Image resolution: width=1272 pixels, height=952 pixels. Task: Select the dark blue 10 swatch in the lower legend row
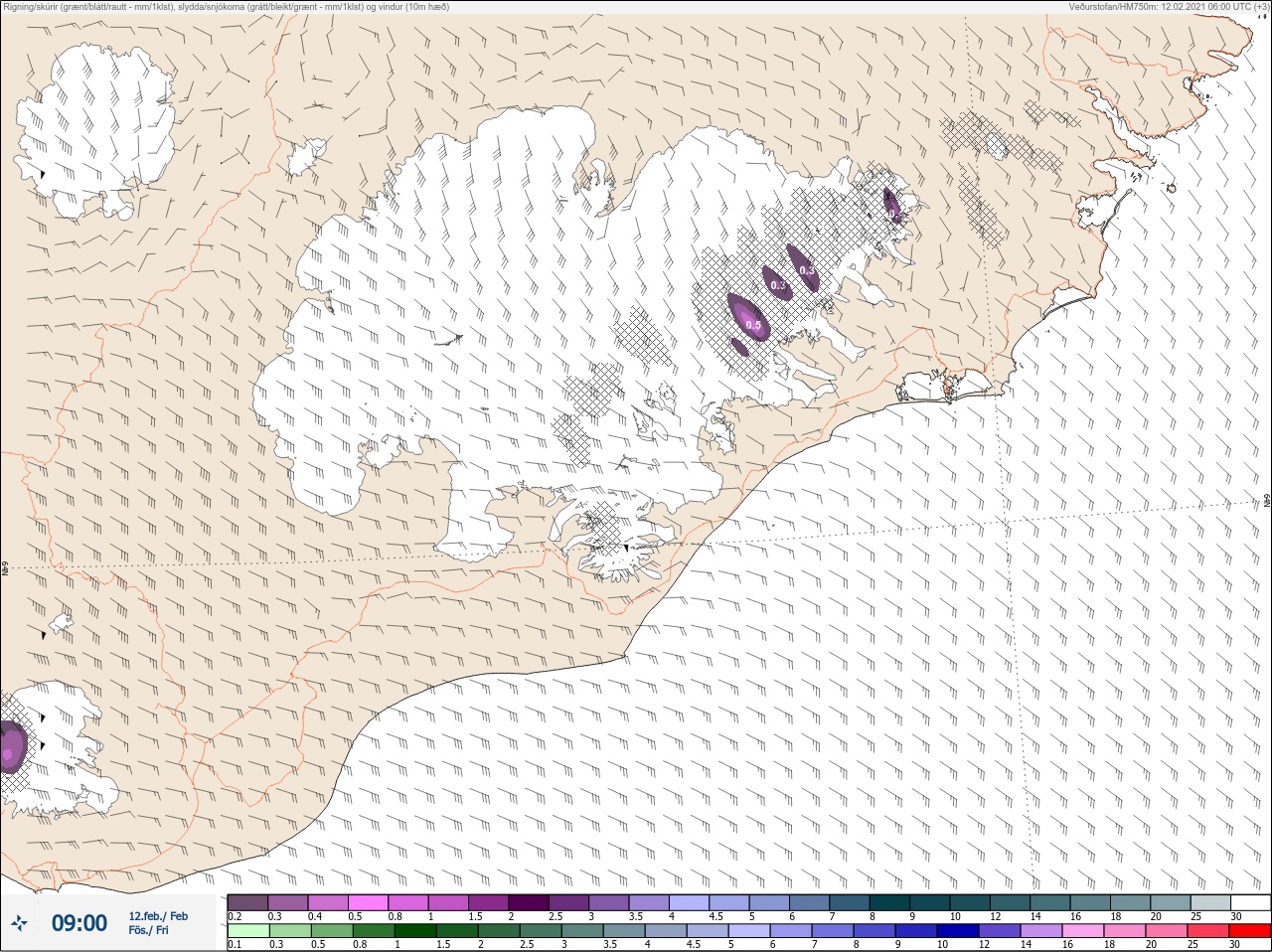point(959,931)
